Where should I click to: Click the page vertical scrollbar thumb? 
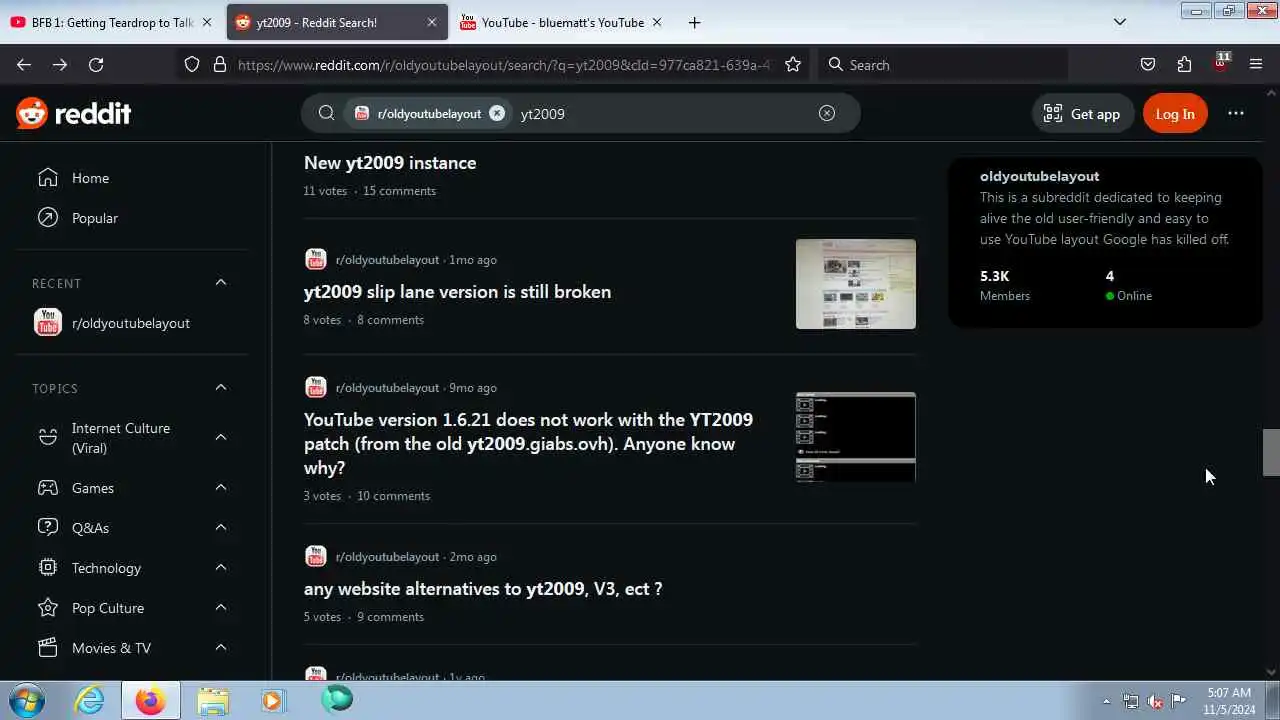pos(1271,453)
